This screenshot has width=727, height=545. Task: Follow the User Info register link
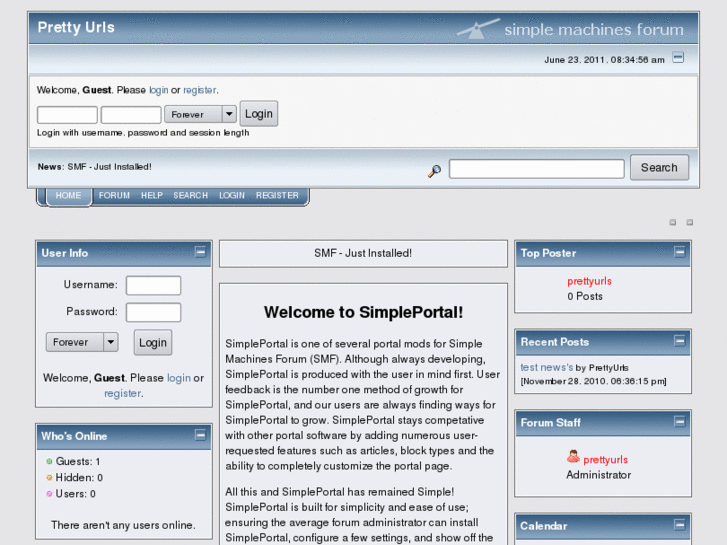coord(122,393)
